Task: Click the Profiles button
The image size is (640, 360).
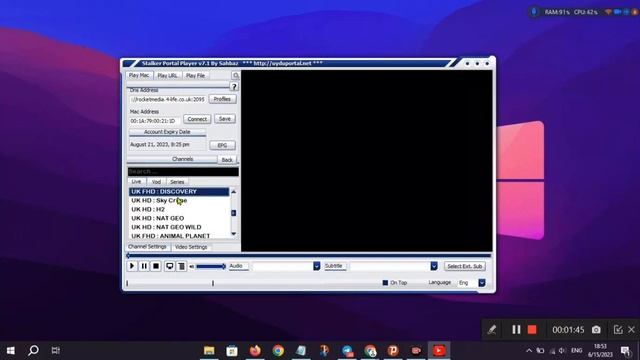Action: coord(222,99)
